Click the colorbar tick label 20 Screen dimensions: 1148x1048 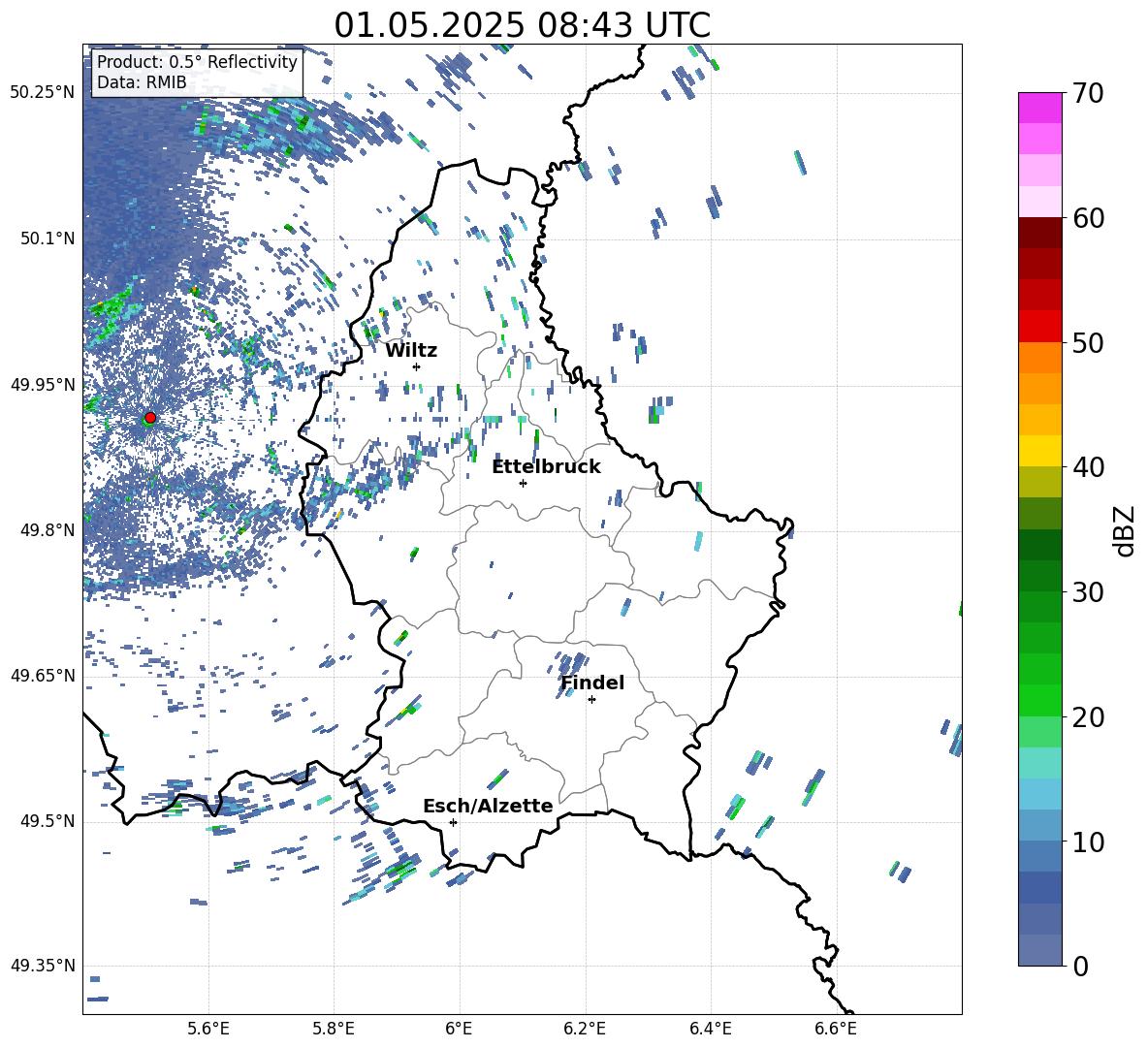[x=1088, y=717]
